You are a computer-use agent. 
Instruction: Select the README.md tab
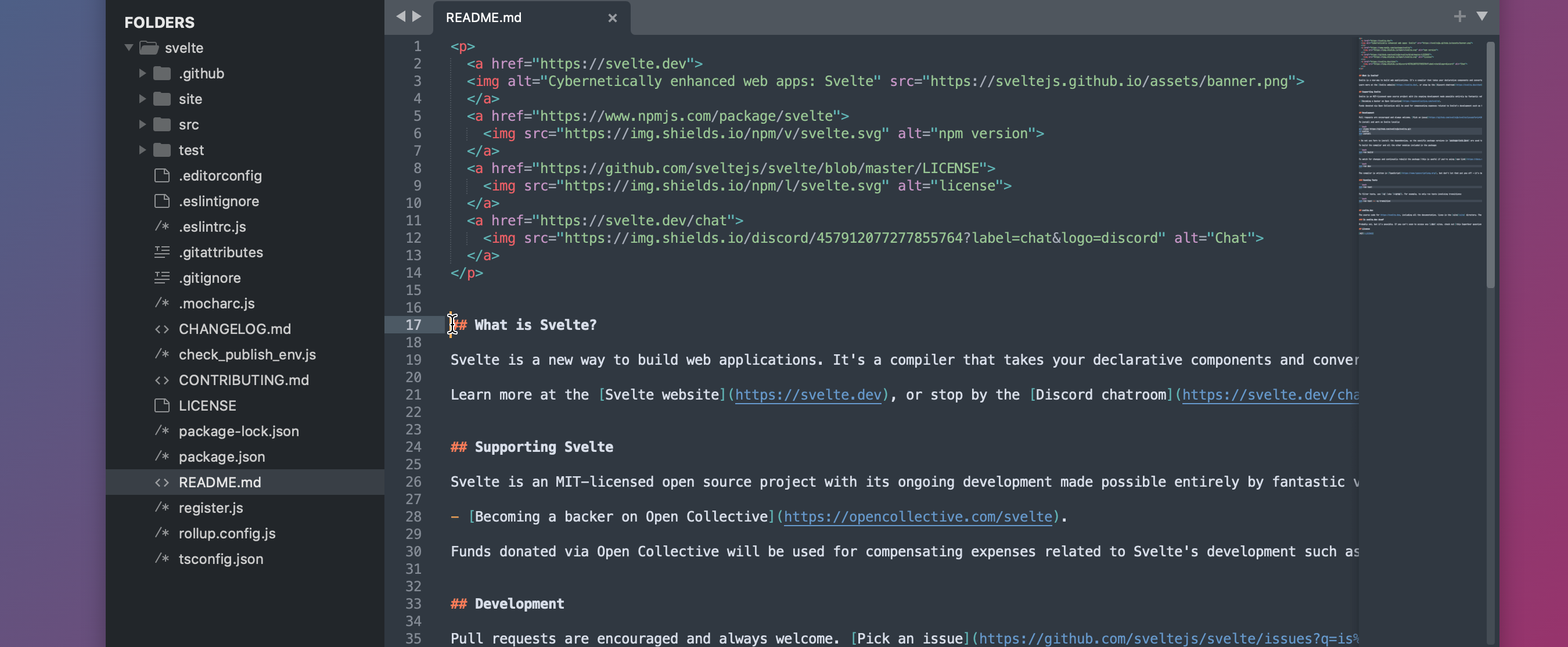531,17
